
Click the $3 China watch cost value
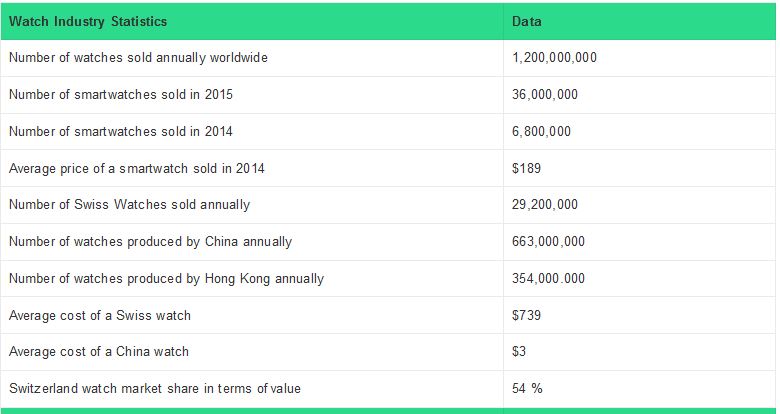click(x=519, y=352)
